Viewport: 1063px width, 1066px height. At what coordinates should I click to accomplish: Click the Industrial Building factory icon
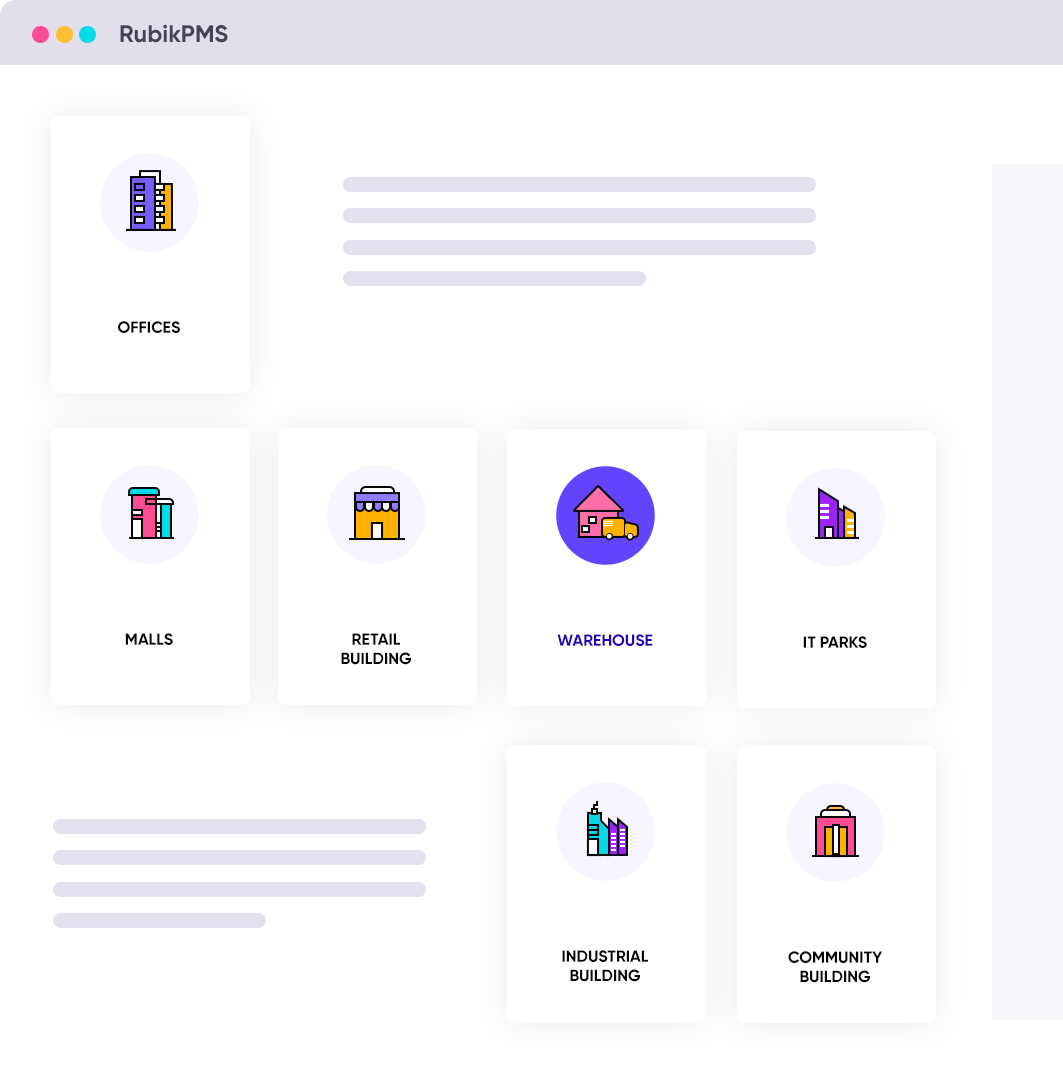click(605, 831)
